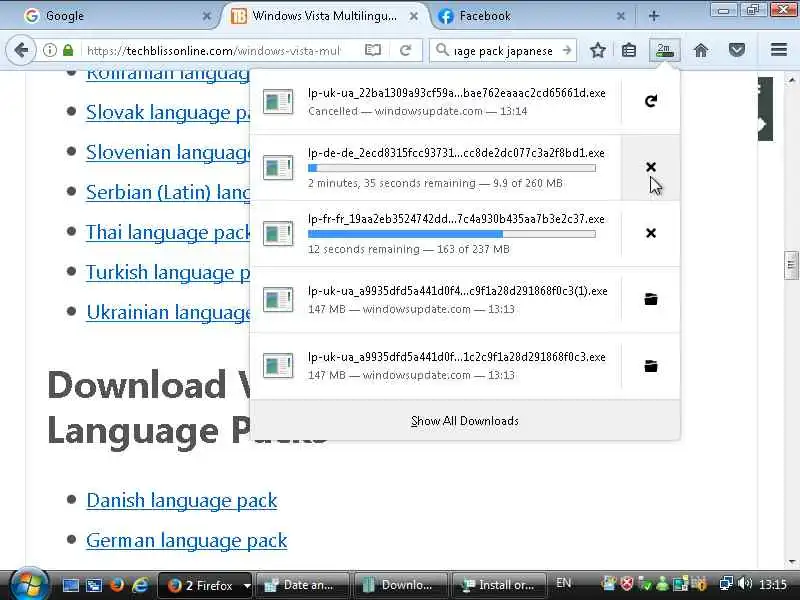Submit search with the go arrow

click(567, 50)
